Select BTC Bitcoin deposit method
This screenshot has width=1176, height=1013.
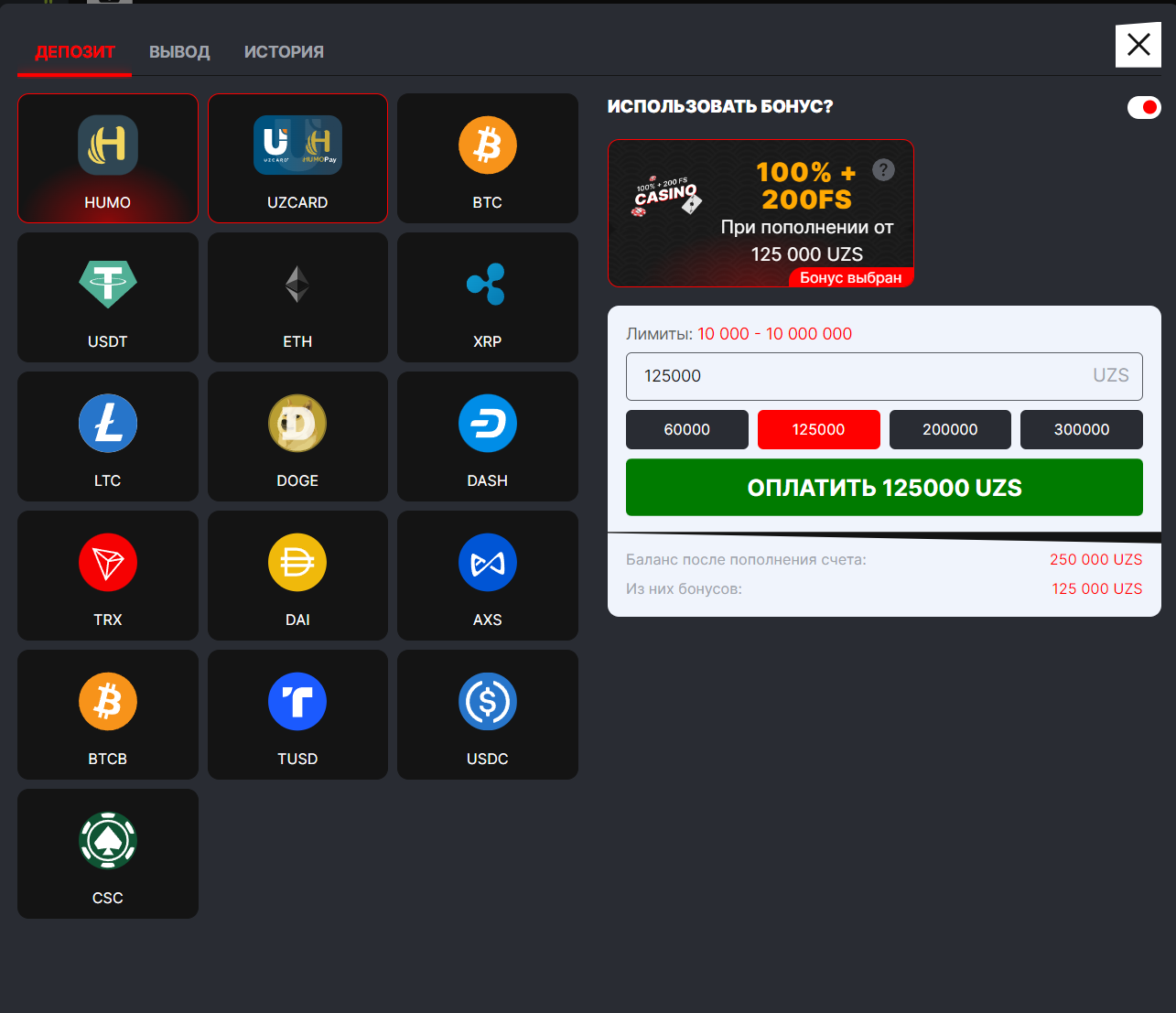tap(488, 158)
